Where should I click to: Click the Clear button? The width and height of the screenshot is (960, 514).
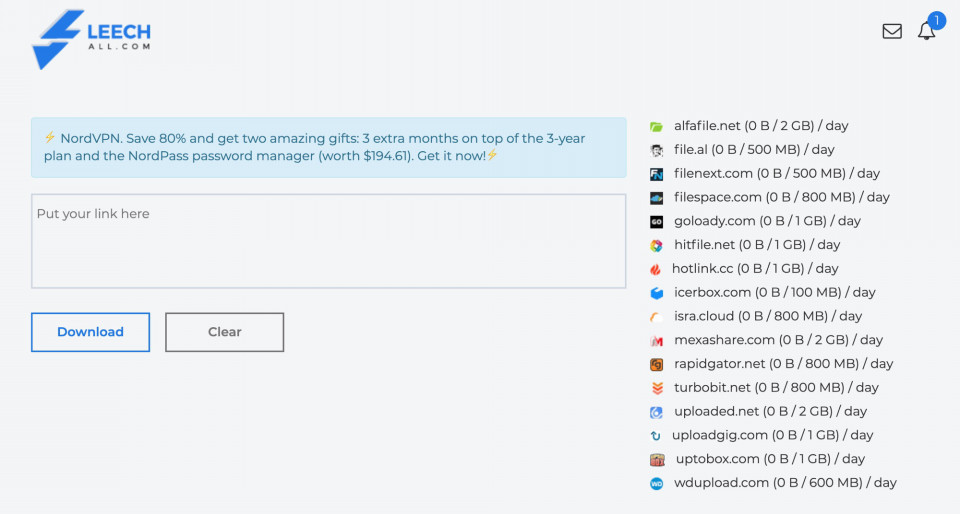pos(225,332)
